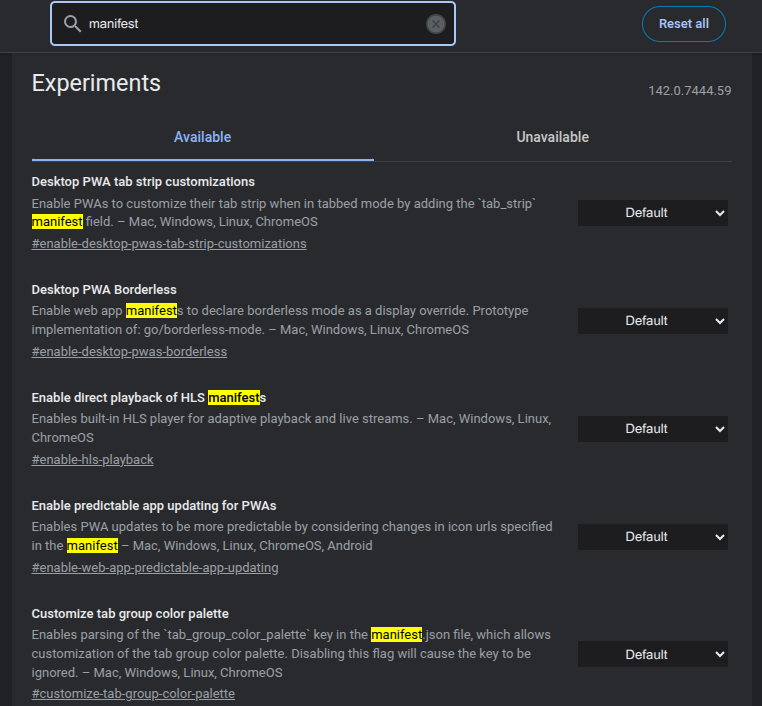The height and width of the screenshot is (706, 762).
Task: Open the #enable-desktop-pwas-borderless anchor link
Action: tap(129, 352)
